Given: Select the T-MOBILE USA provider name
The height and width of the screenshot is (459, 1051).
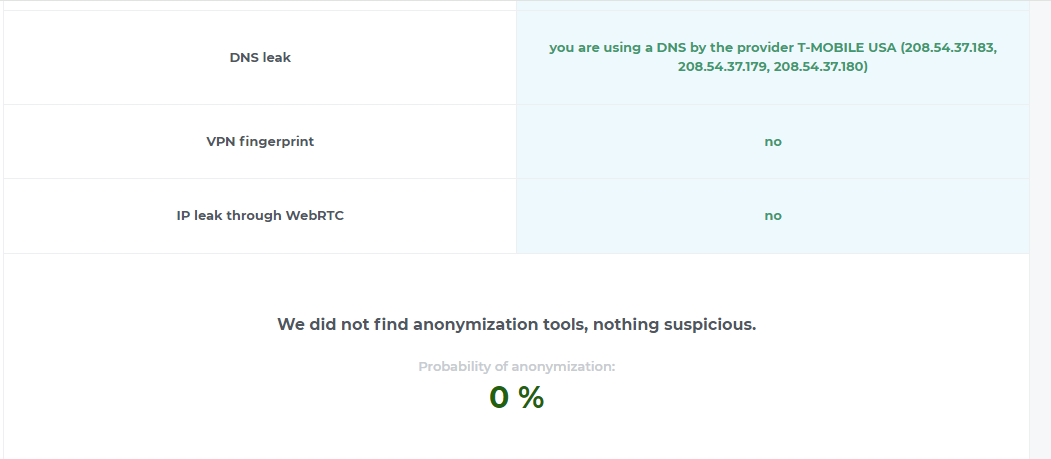Looking at the screenshot, I should (847, 47).
